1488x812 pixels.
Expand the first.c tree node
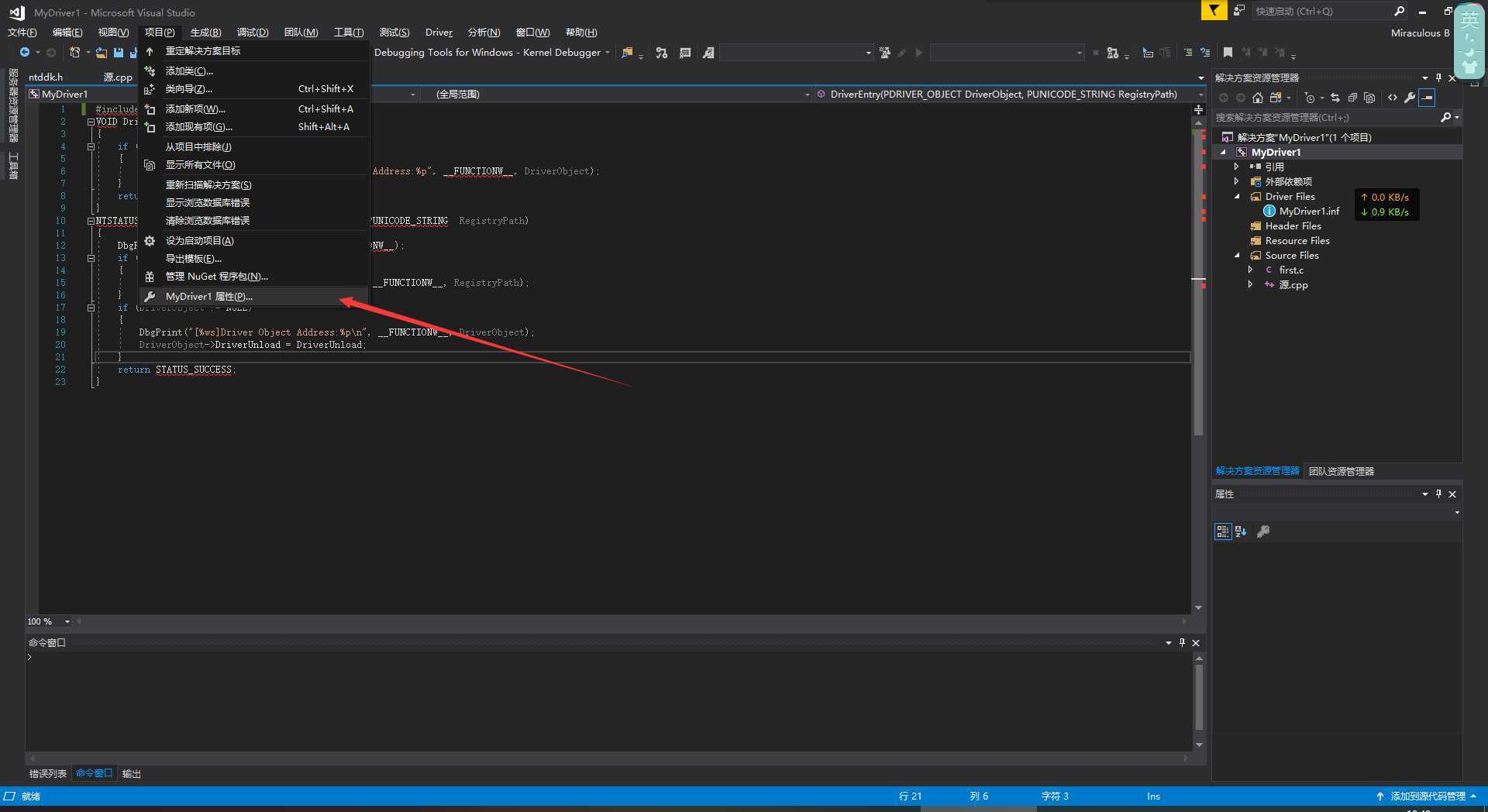[x=1250, y=270]
